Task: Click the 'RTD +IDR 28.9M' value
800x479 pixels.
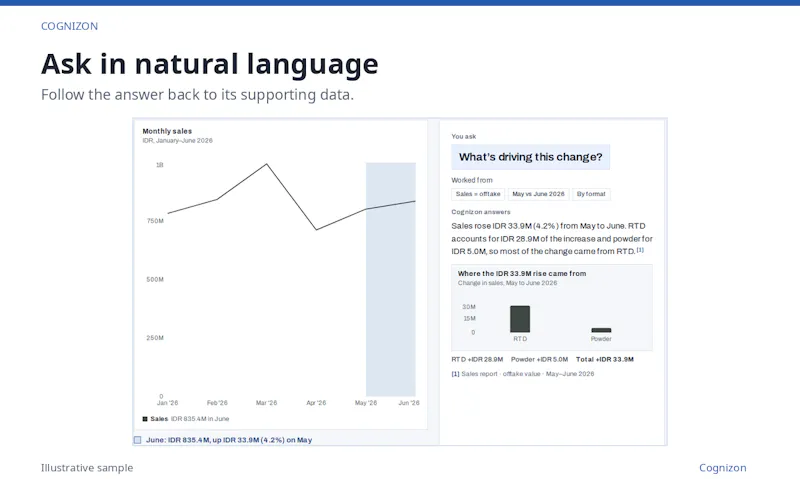Action: [x=477, y=360]
